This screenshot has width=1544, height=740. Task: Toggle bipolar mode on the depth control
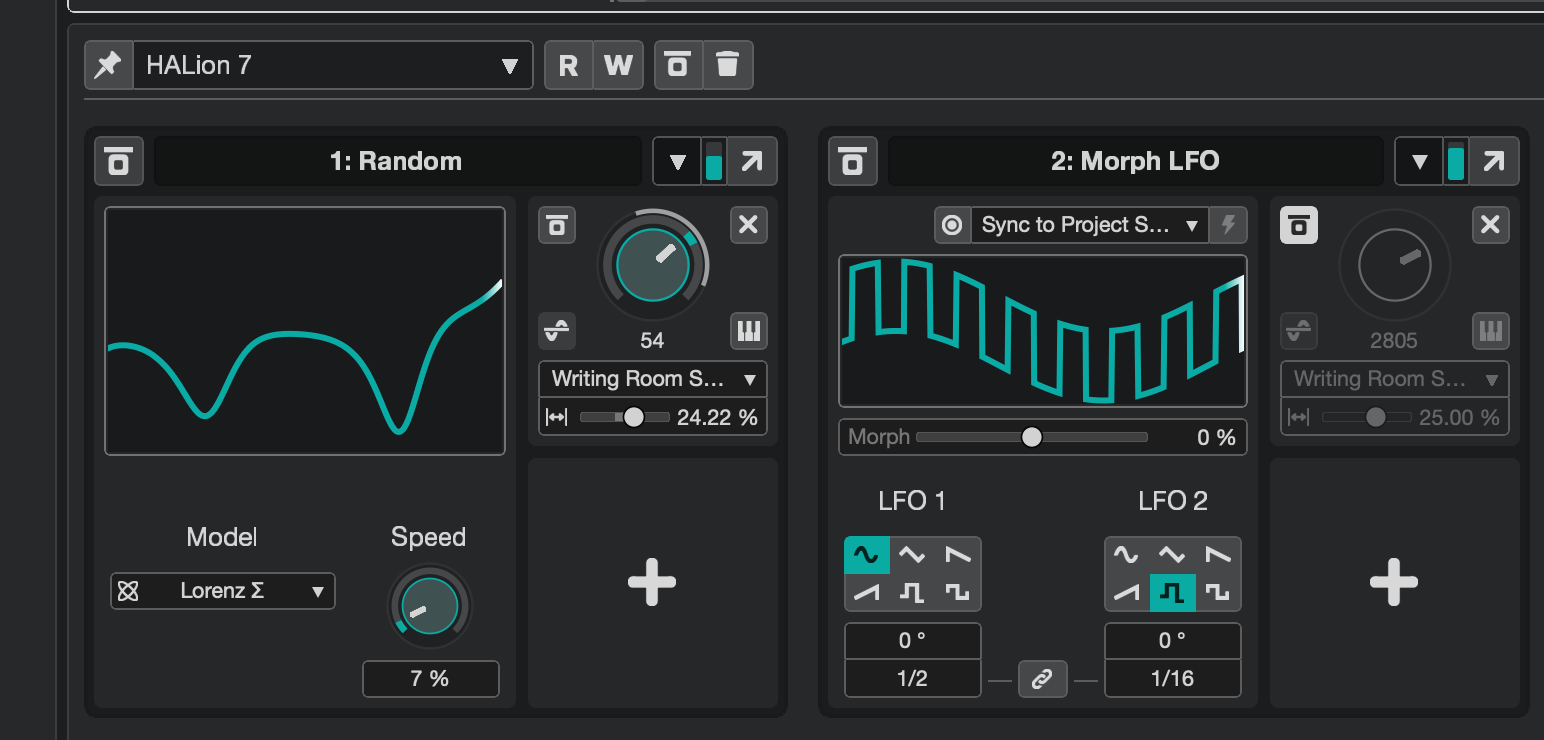pyautogui.click(x=557, y=331)
